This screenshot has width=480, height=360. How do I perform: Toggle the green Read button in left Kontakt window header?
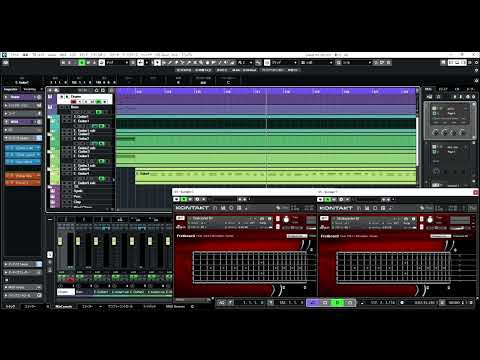tap(184, 199)
